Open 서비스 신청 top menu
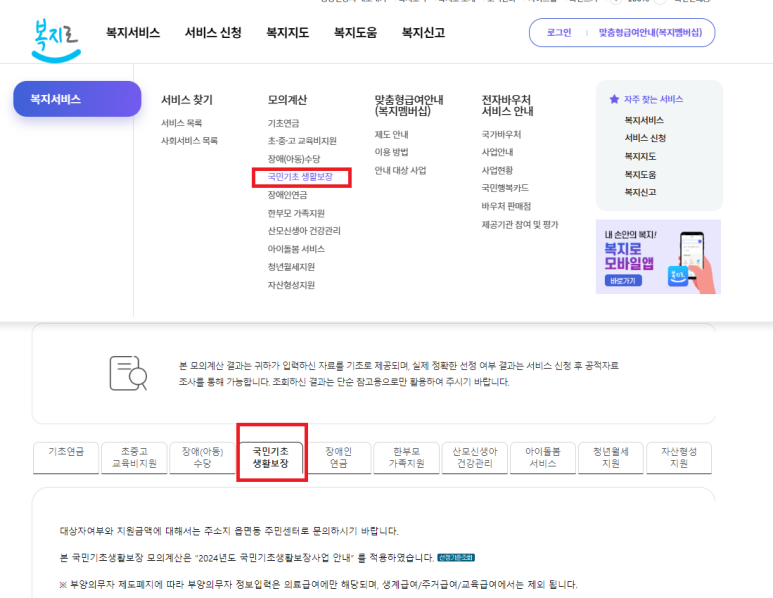This screenshot has width=773, height=598. pos(213,33)
